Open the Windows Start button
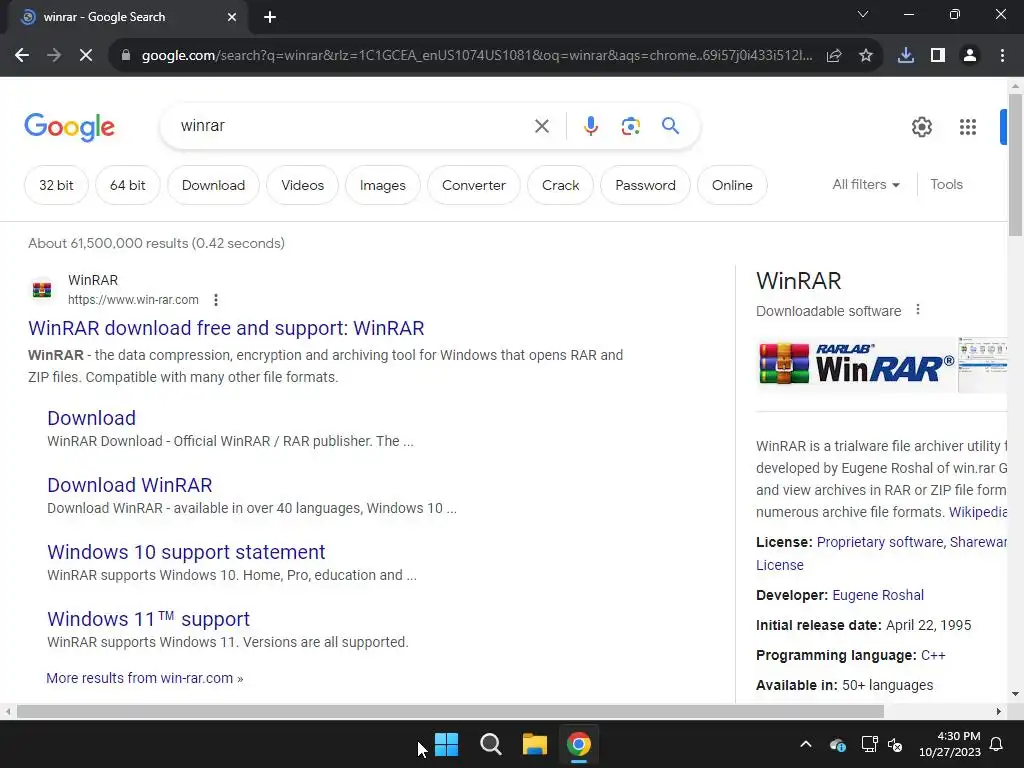Viewport: 1024px width, 768px height. 447,744
